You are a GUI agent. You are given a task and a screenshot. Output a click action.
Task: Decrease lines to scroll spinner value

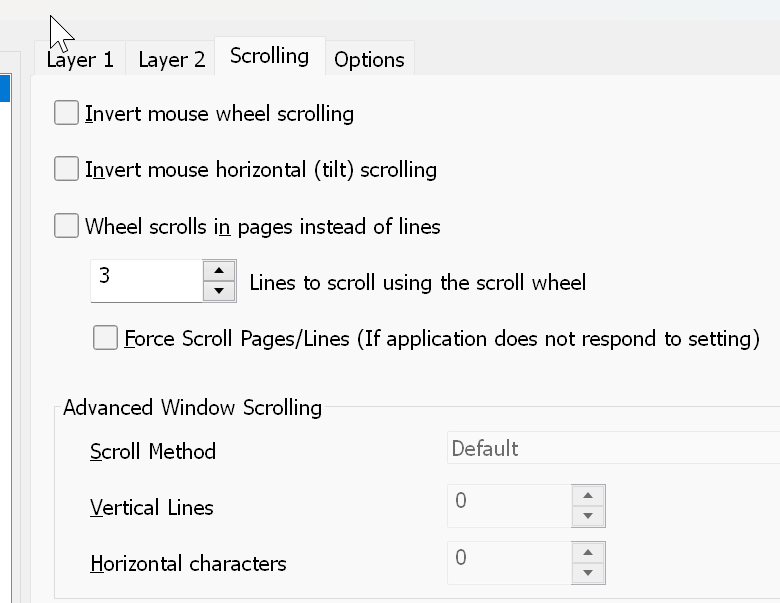pos(219,291)
